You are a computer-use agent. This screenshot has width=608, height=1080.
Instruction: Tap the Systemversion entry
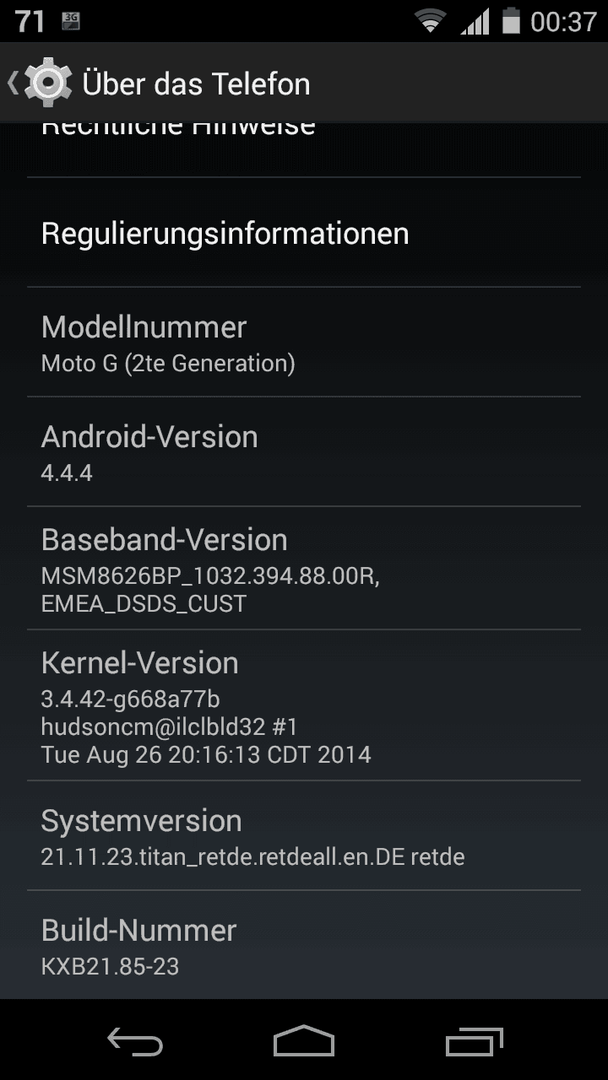[304, 835]
